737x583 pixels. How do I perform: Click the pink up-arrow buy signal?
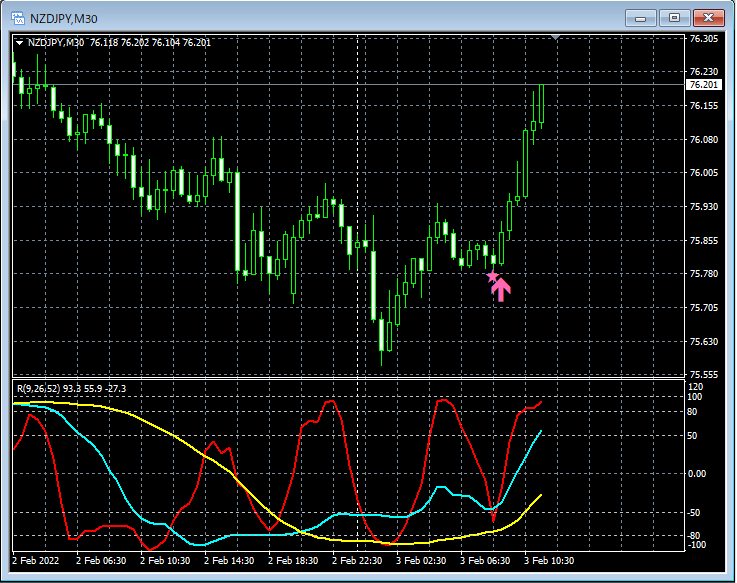[501, 289]
